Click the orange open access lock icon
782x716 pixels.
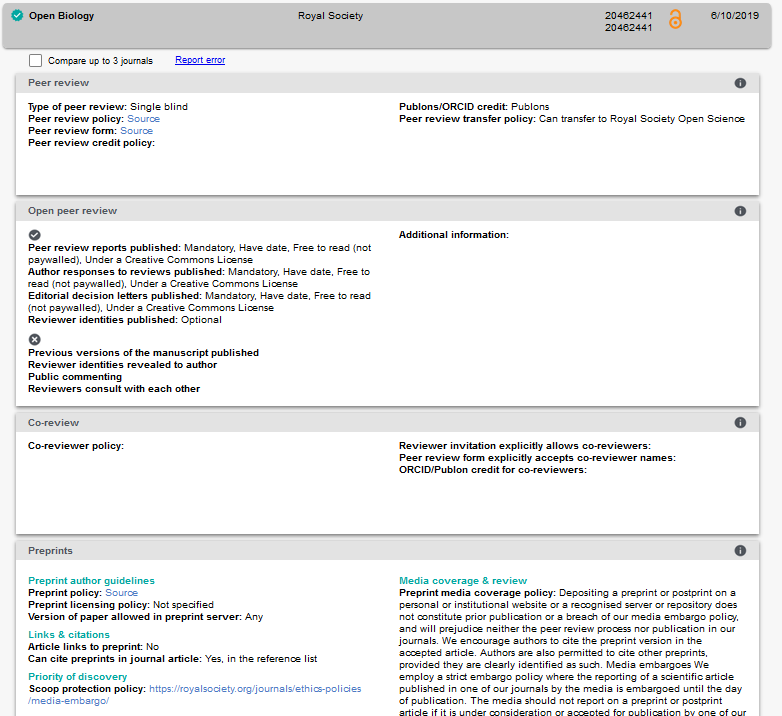tap(675, 19)
